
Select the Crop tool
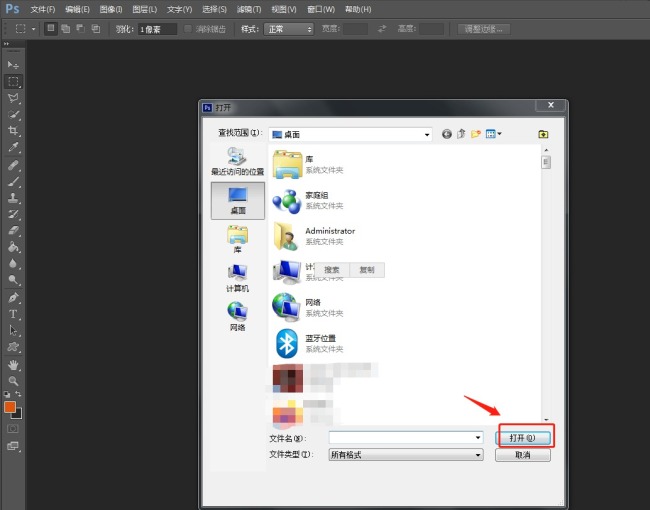click(x=14, y=131)
